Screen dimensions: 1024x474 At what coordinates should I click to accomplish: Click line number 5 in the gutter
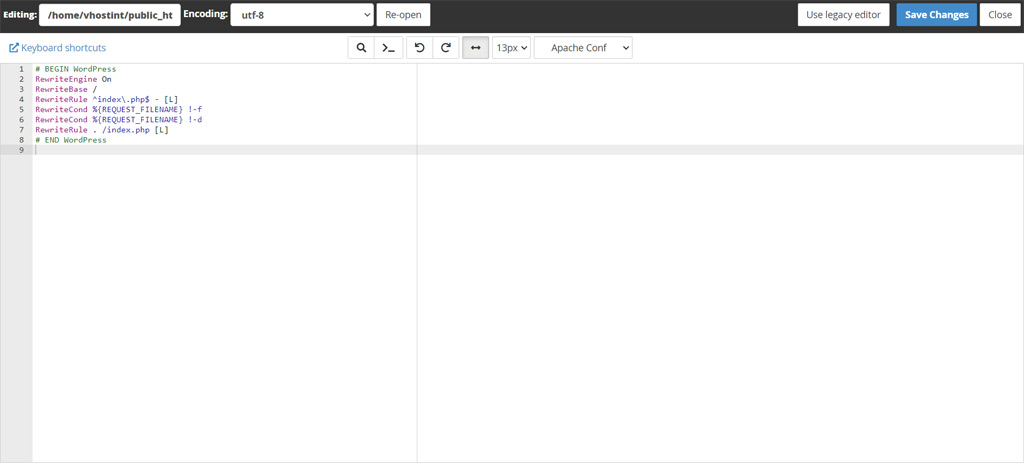22,109
